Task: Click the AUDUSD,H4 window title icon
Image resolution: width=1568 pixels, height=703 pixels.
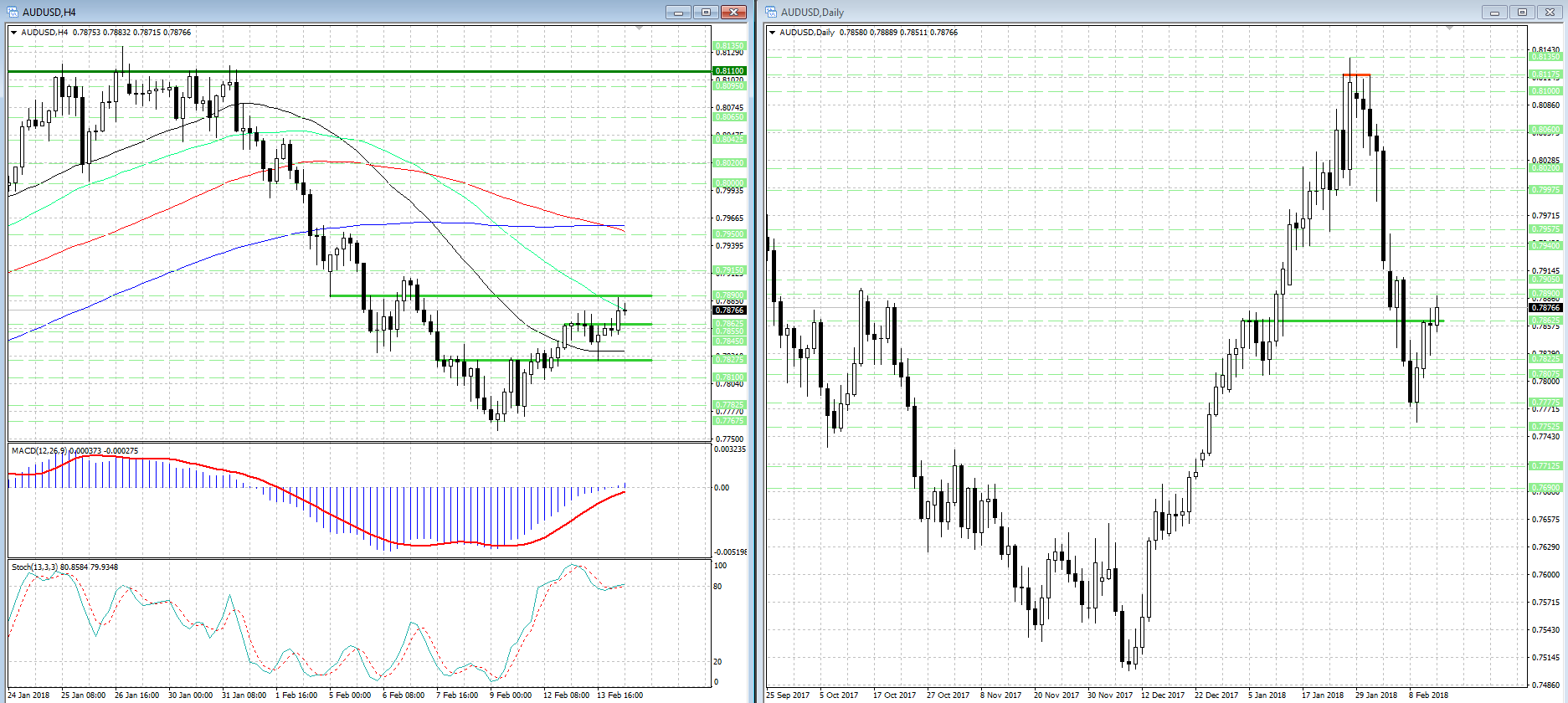Action: [x=12, y=12]
